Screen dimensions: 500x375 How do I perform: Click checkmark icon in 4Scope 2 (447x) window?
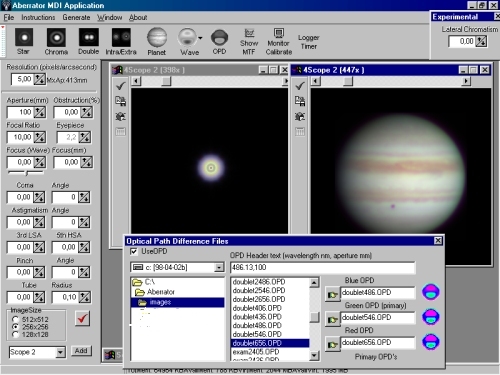300,86
